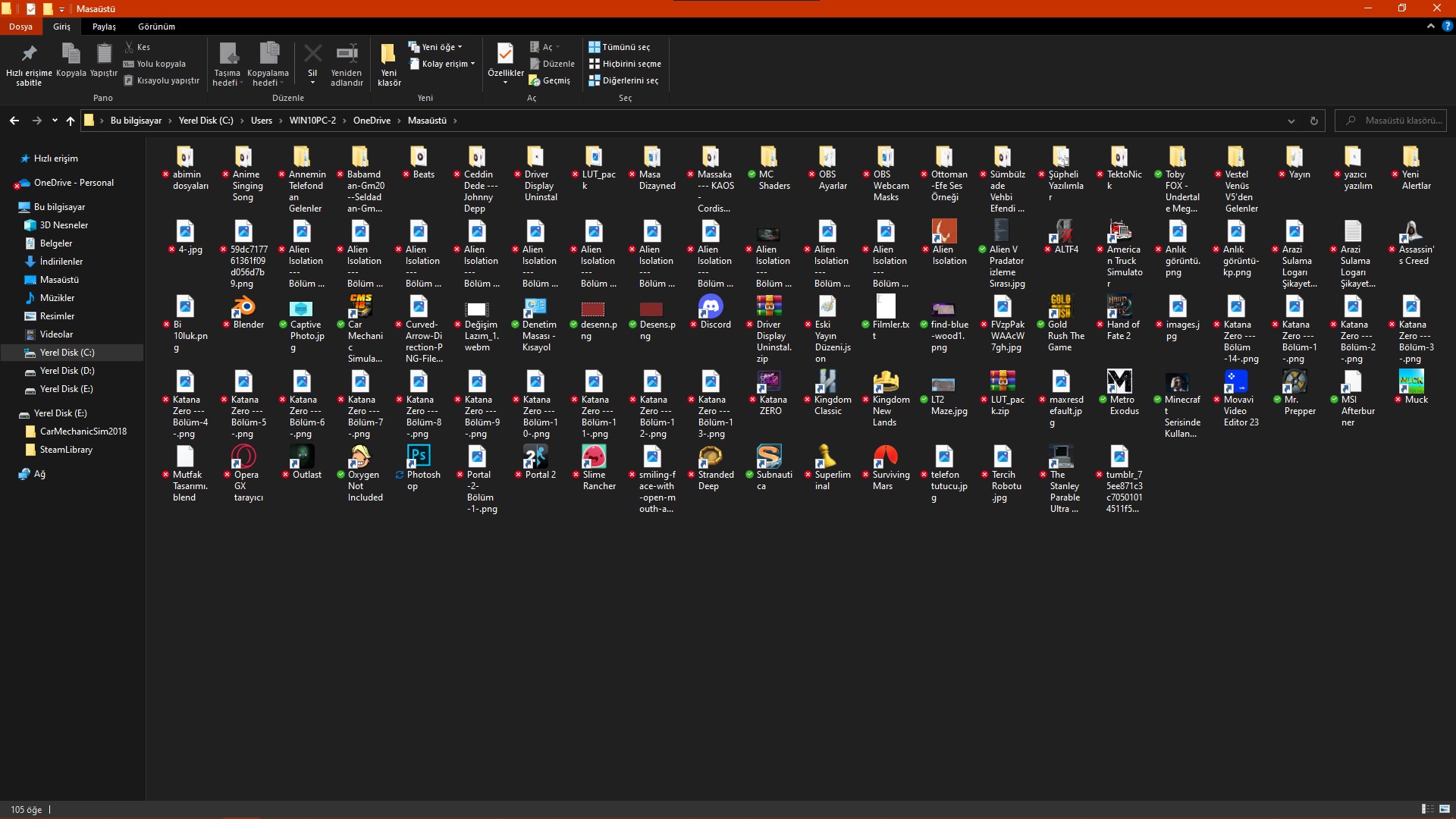Expand the Yeni öğe dropdown
Screen dimensions: 1456x819
click(435, 47)
